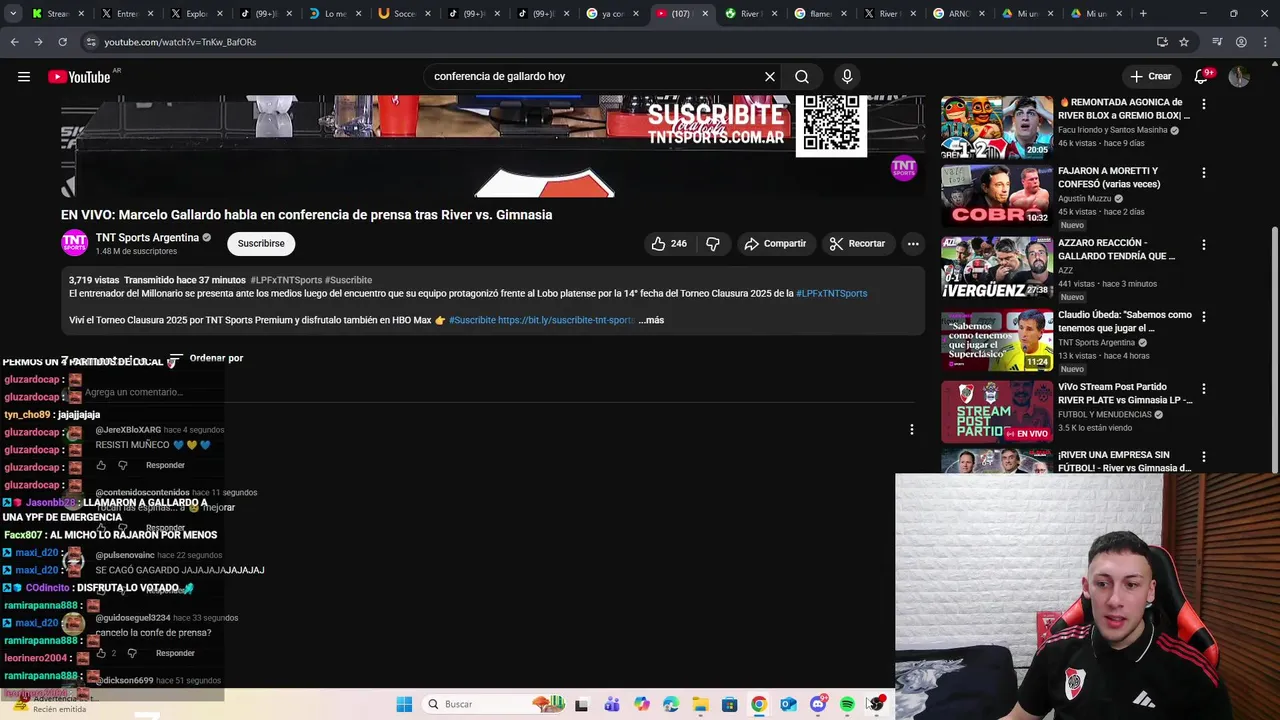Viewport: 1280px width, 720px height.
Task: Open Ordenar por sort dropdown
Action: click(207, 358)
